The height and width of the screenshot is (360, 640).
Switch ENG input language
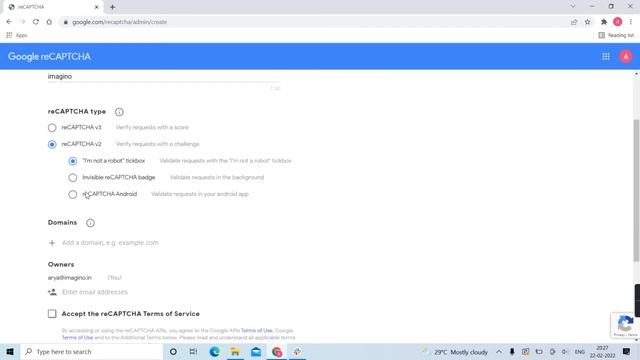580,352
